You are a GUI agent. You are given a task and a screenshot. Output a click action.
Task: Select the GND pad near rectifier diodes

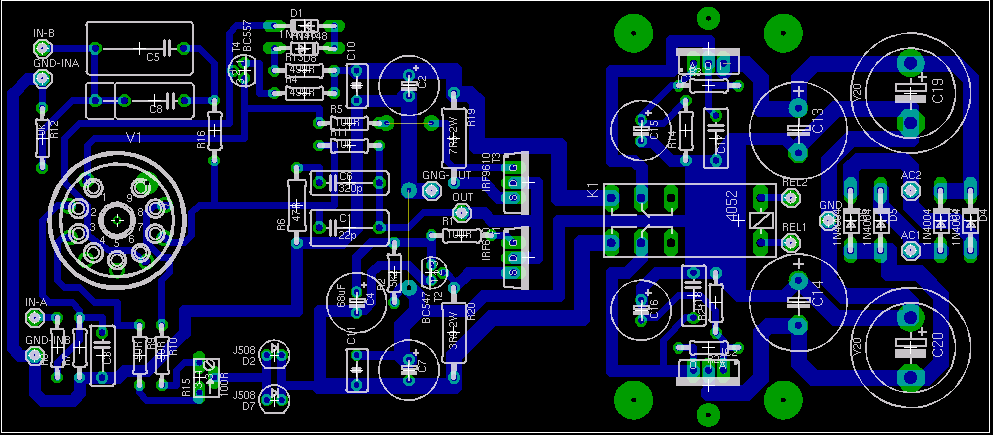[828, 220]
